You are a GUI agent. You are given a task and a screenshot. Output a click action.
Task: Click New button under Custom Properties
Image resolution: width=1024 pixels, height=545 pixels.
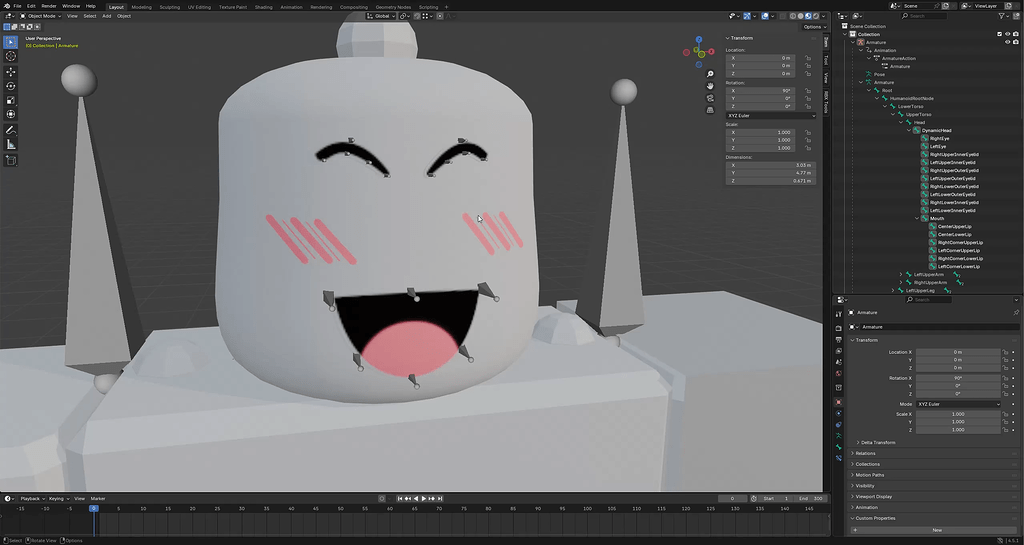(x=936, y=530)
